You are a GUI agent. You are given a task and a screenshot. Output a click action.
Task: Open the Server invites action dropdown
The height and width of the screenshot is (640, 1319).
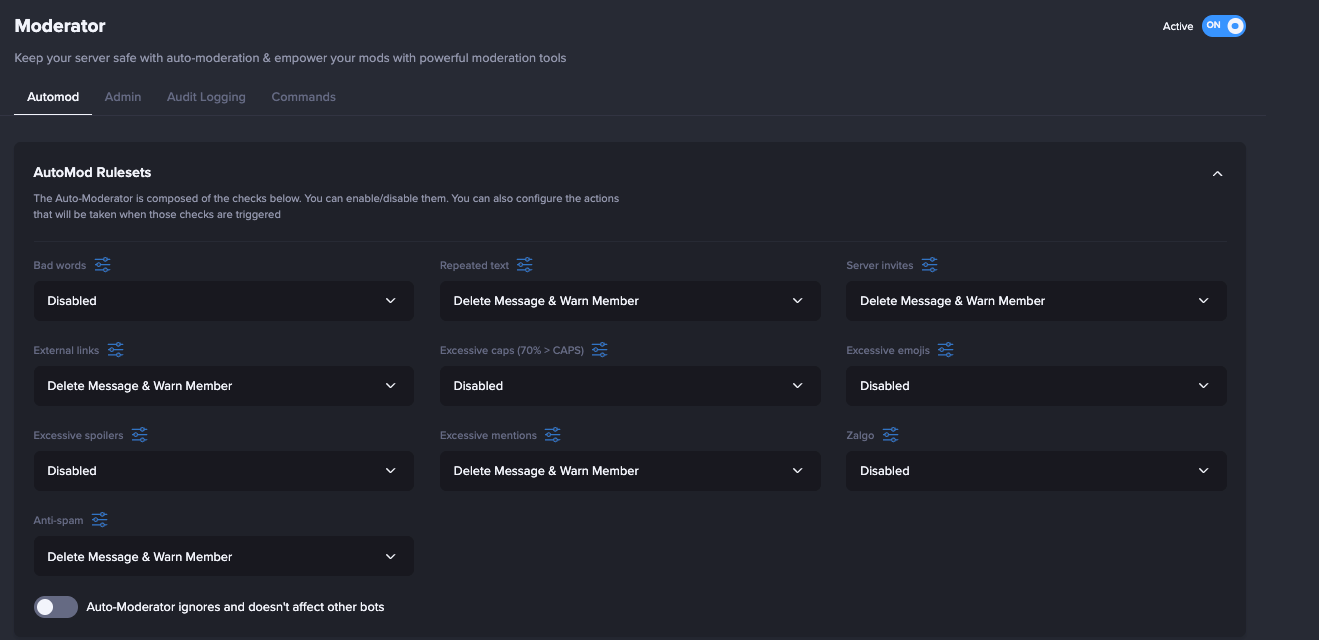coord(1036,301)
